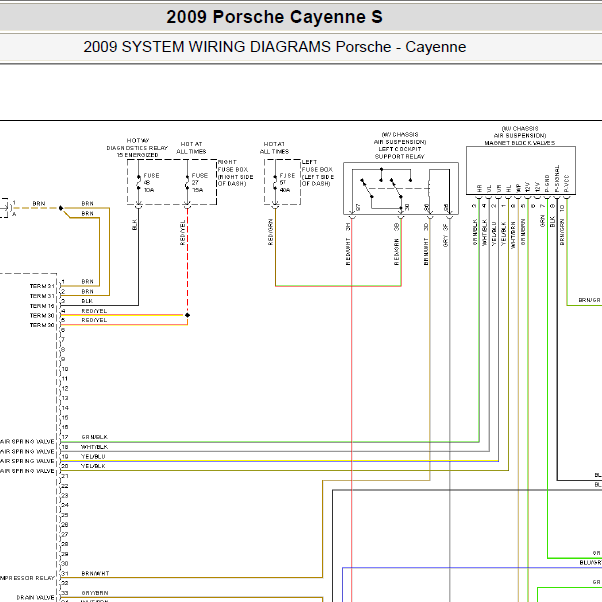Click the Left Fuse Box label

tap(318, 173)
